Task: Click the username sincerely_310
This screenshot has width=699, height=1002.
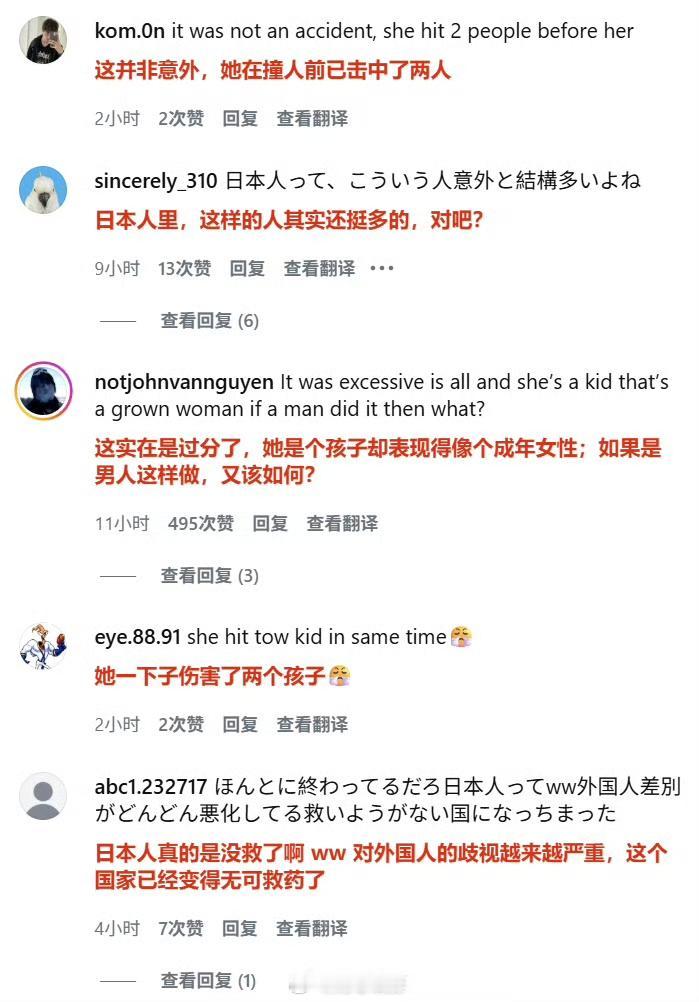Action: click(156, 181)
